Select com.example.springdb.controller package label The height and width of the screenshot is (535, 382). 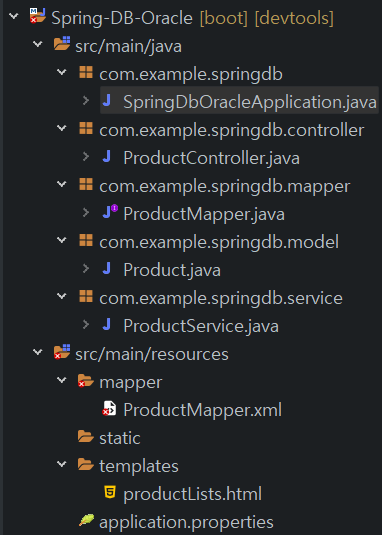tap(232, 130)
